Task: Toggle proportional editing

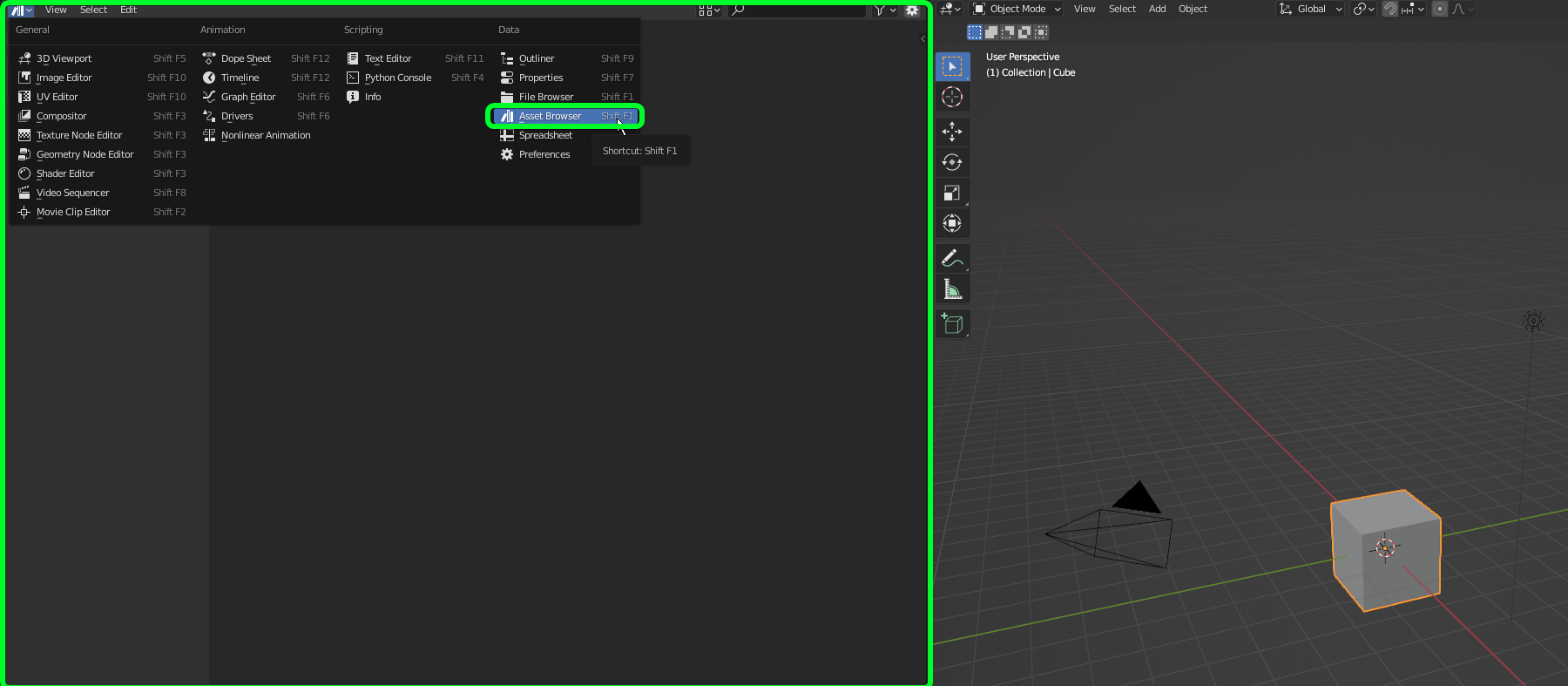Action: [1440, 9]
